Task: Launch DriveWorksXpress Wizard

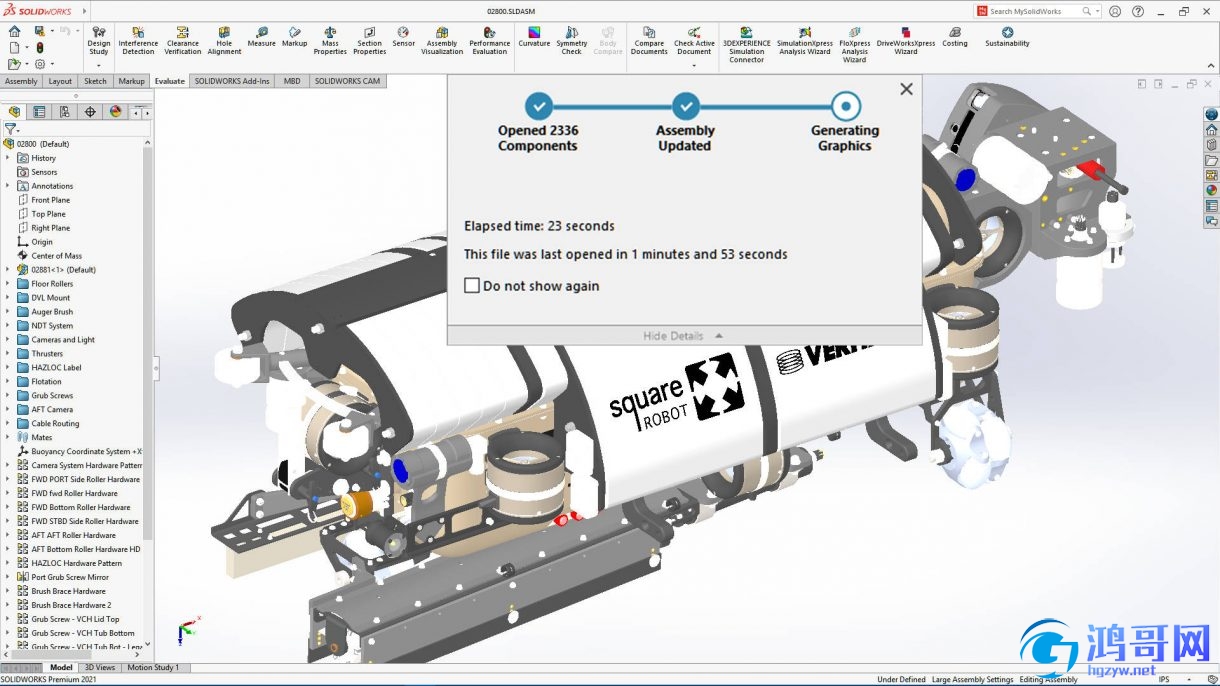Action: point(906,41)
